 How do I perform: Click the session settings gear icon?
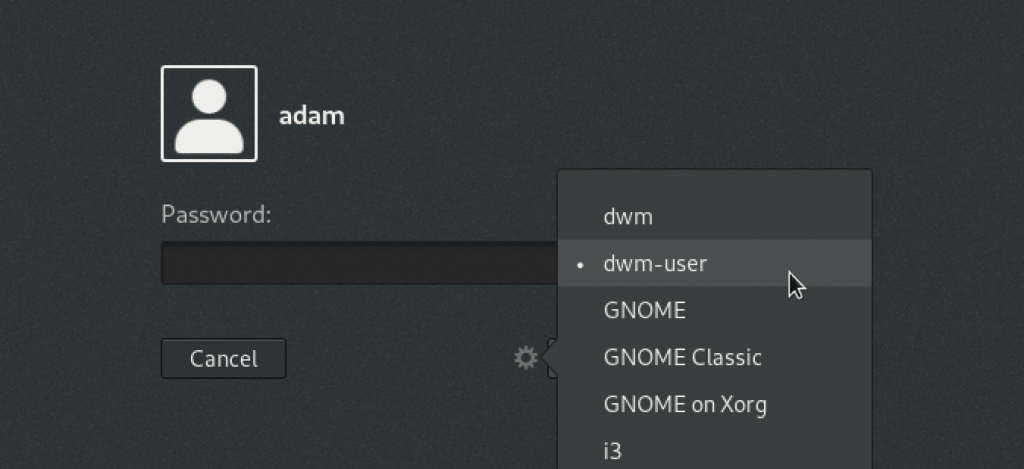coord(526,357)
